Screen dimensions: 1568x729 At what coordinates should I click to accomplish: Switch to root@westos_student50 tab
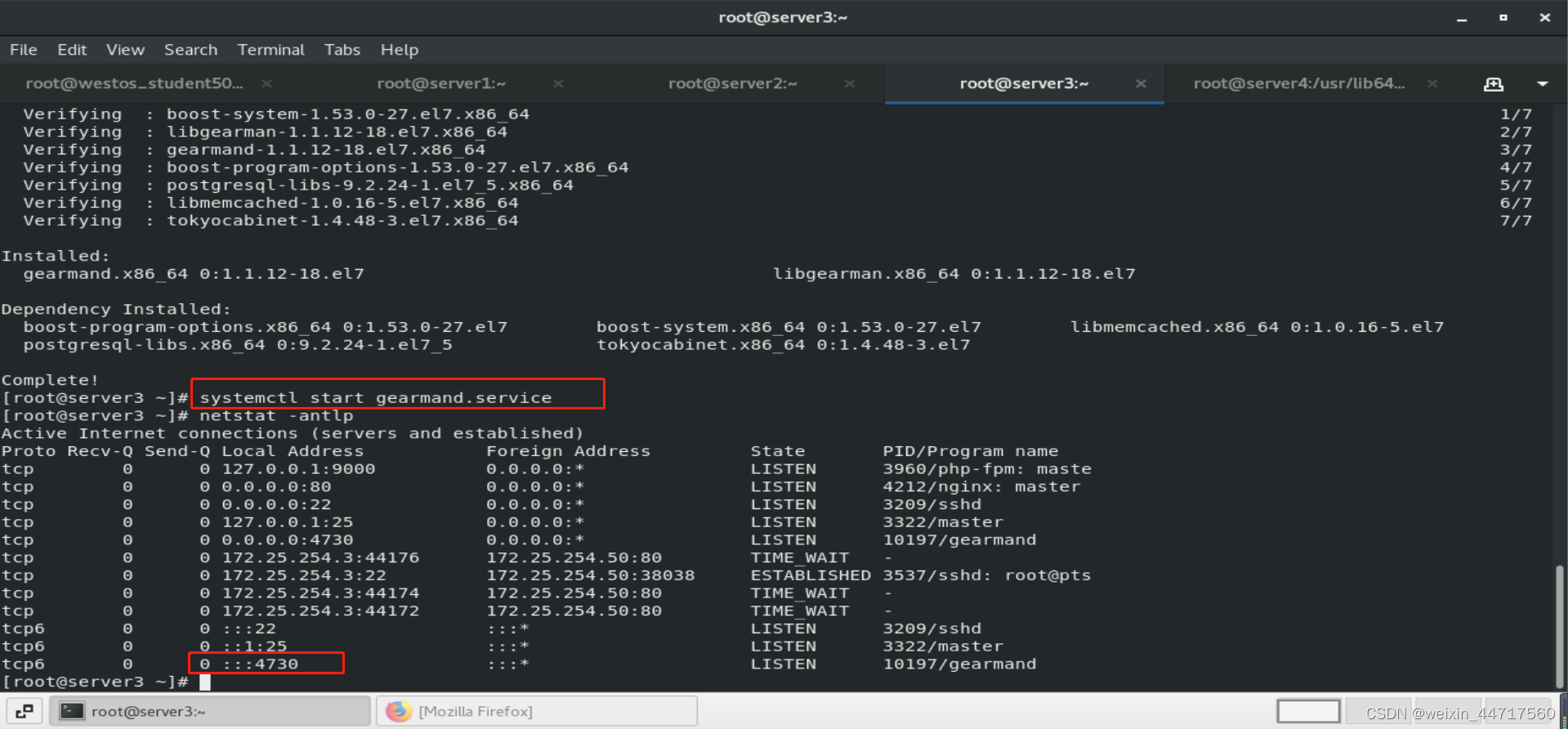click(x=135, y=83)
